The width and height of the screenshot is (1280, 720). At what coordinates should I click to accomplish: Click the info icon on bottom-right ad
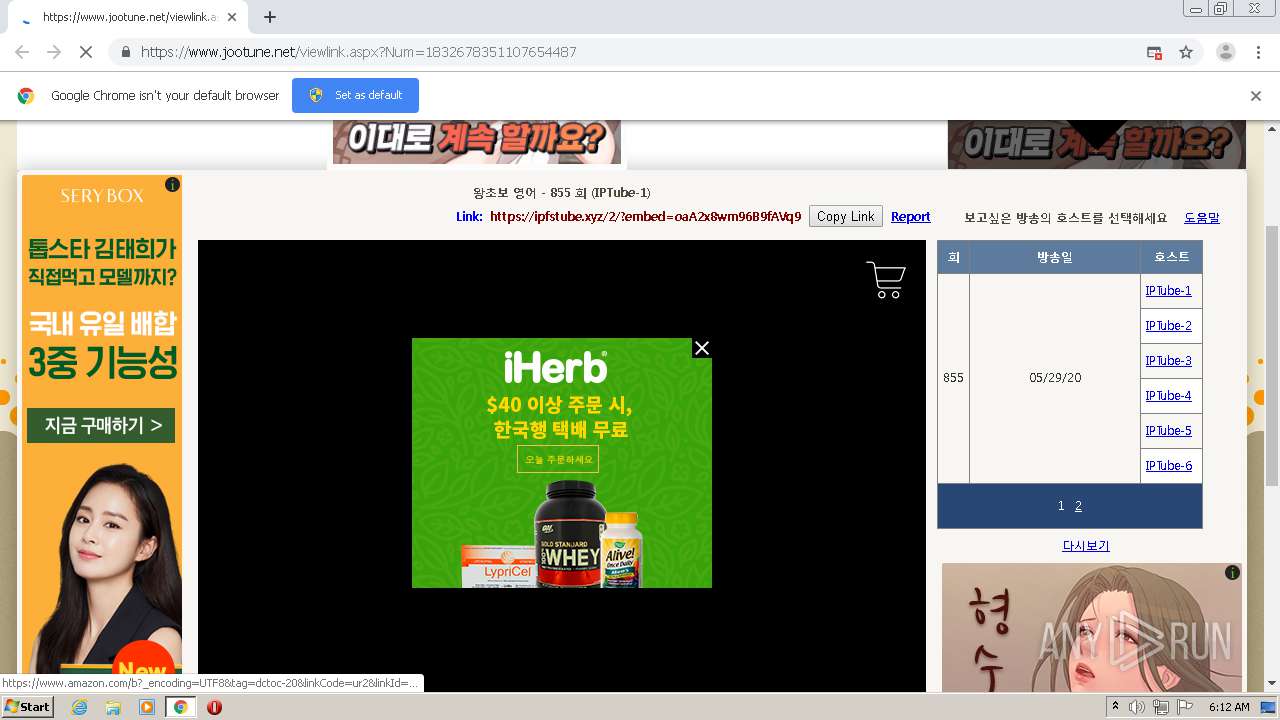pyautogui.click(x=1232, y=573)
